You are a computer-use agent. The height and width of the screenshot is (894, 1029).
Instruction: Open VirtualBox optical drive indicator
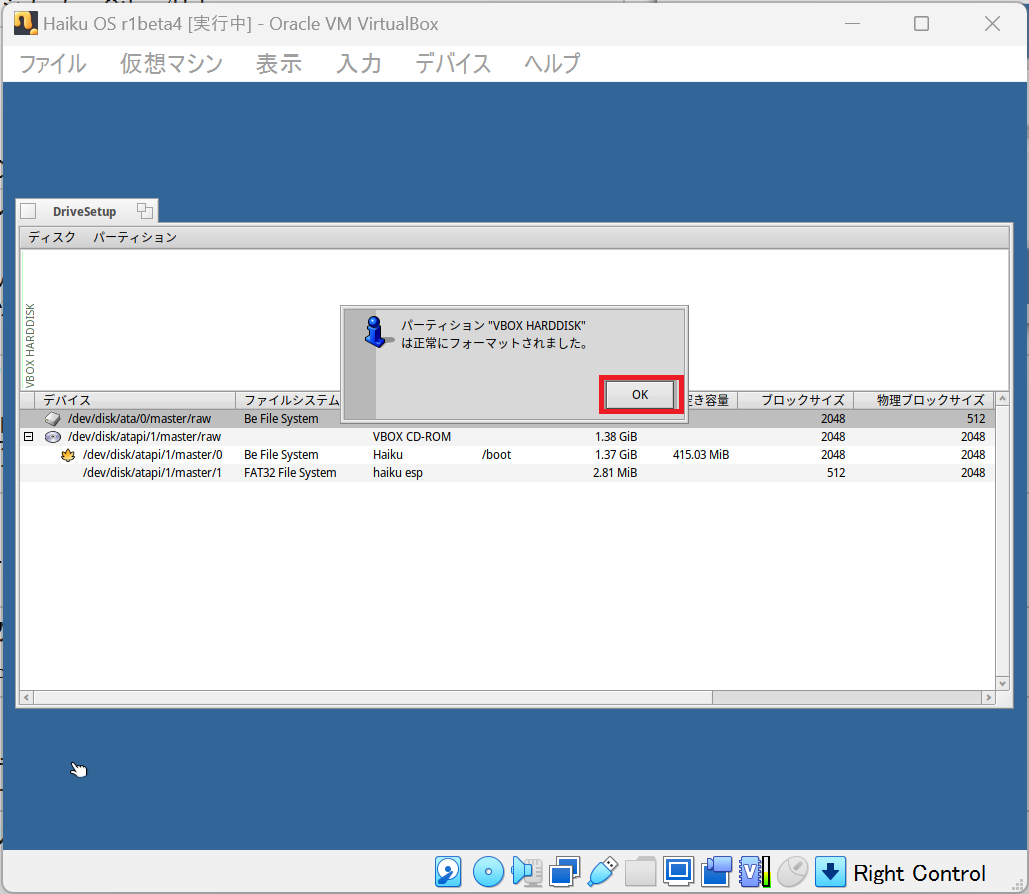[488, 872]
